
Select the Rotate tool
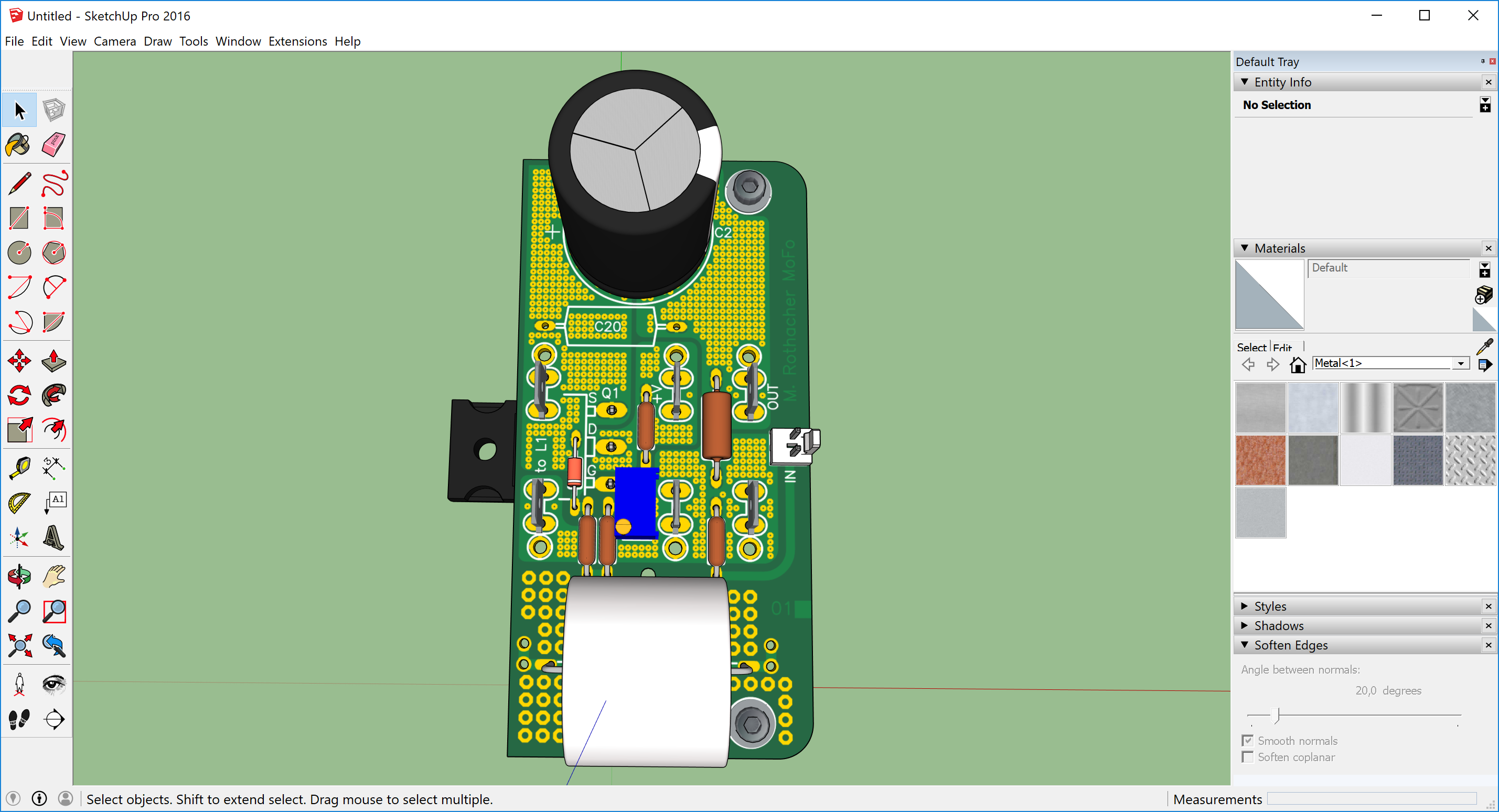[19, 396]
